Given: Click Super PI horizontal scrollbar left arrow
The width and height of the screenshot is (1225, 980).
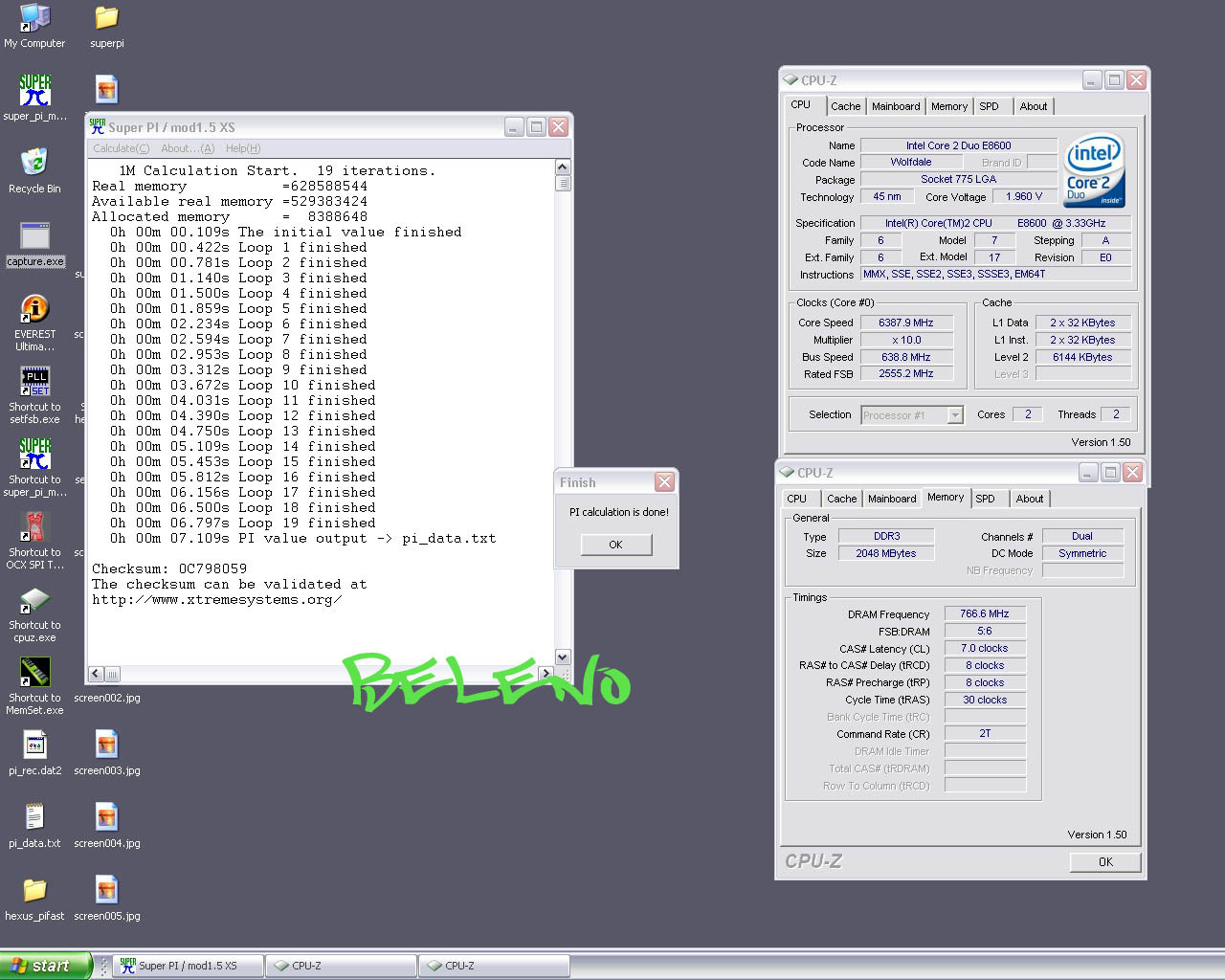Looking at the screenshot, I should tap(96, 674).
